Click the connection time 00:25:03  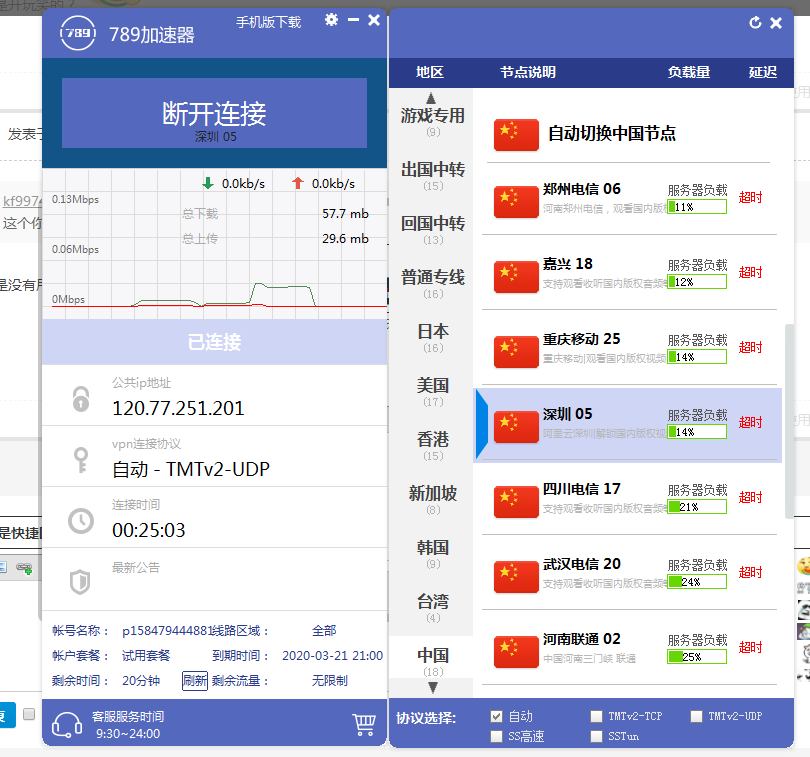(x=149, y=530)
